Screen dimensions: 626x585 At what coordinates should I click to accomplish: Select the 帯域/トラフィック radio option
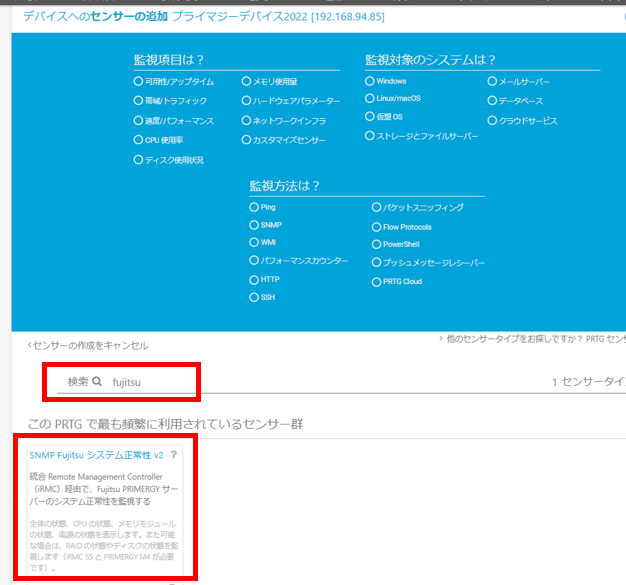click(138, 101)
